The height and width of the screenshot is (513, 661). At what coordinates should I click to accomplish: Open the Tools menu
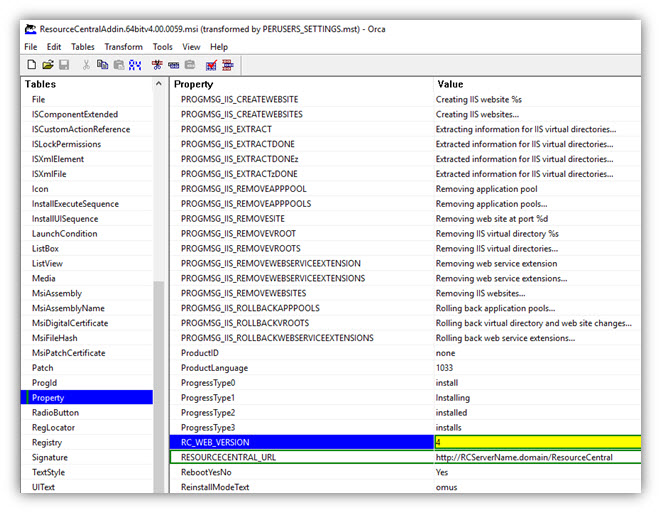pyautogui.click(x=163, y=47)
